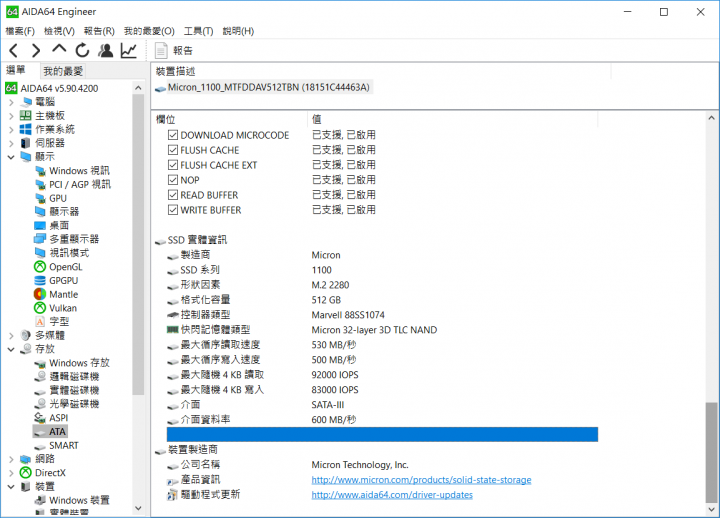Open the 邏輯磁碟機 logical drives entry
This screenshot has width=720, height=518.
[x=74, y=377]
